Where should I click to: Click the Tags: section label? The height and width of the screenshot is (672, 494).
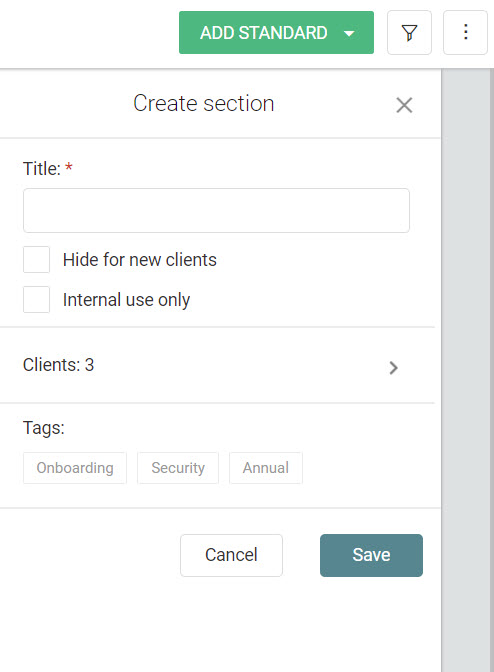[44, 428]
